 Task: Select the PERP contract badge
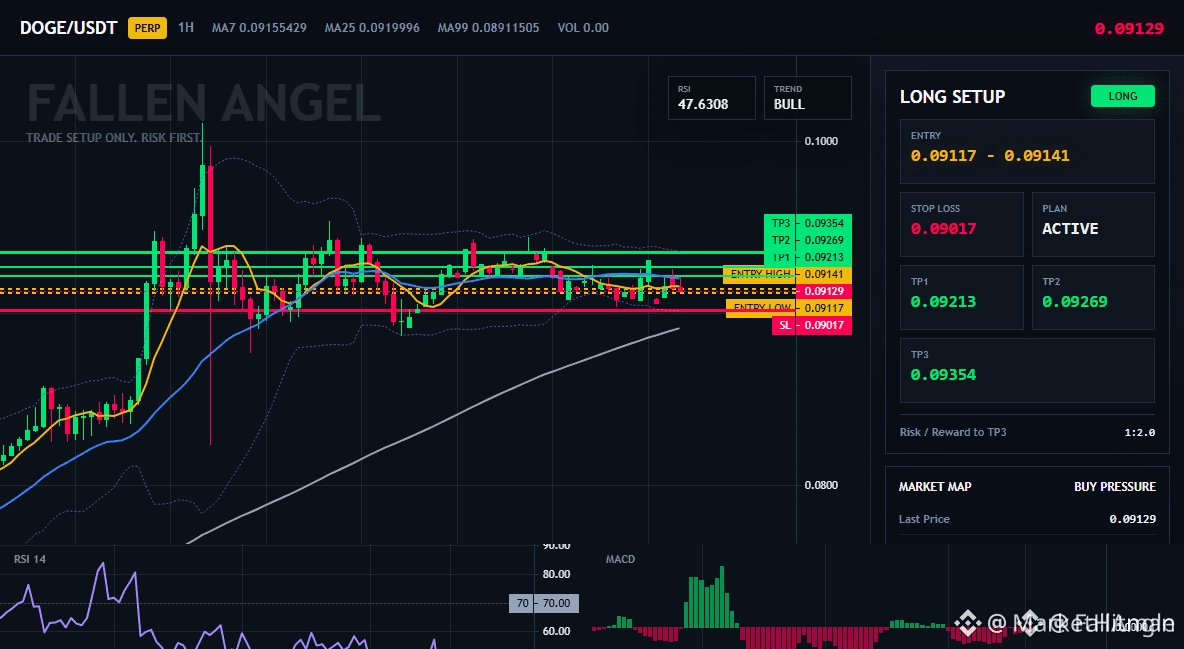pyautogui.click(x=147, y=28)
